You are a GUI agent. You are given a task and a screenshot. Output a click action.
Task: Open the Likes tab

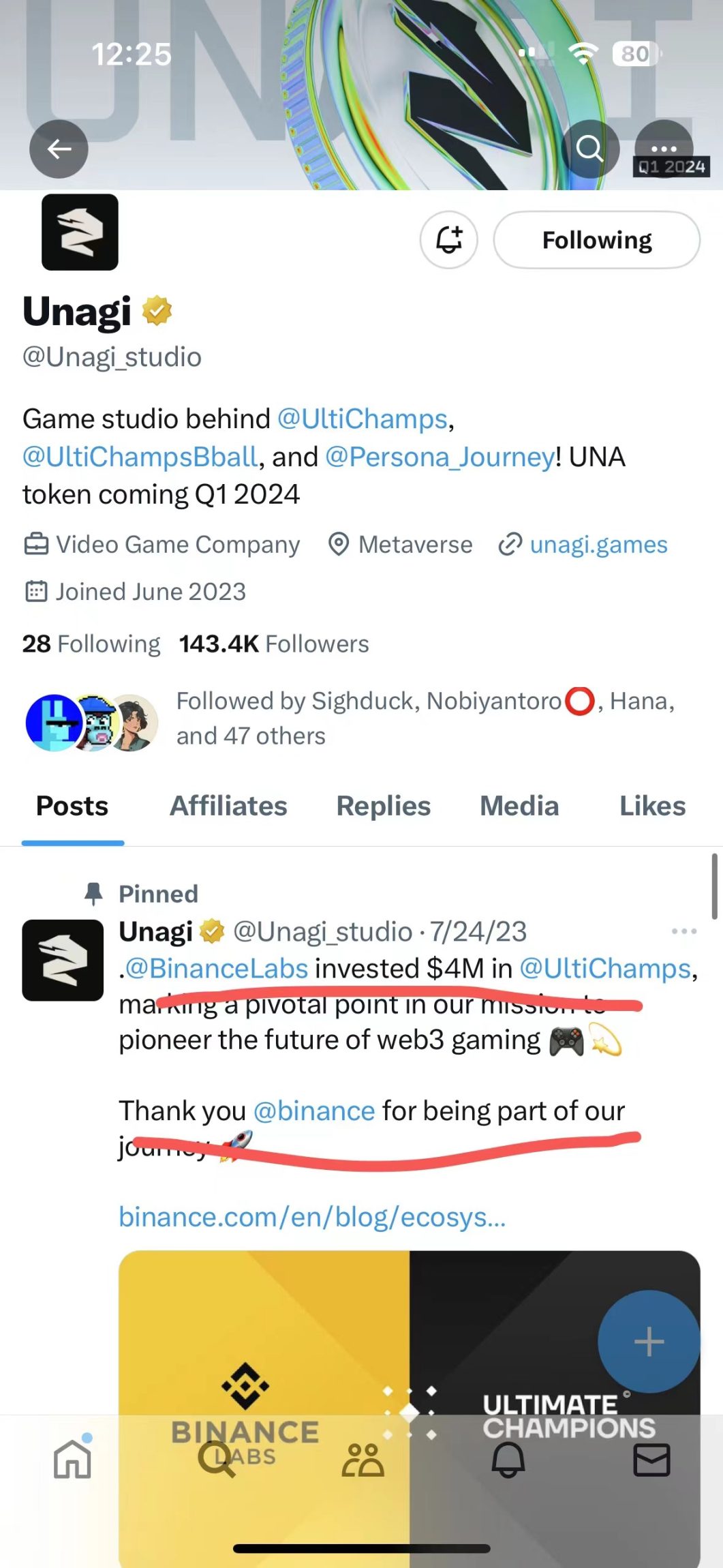[651, 806]
